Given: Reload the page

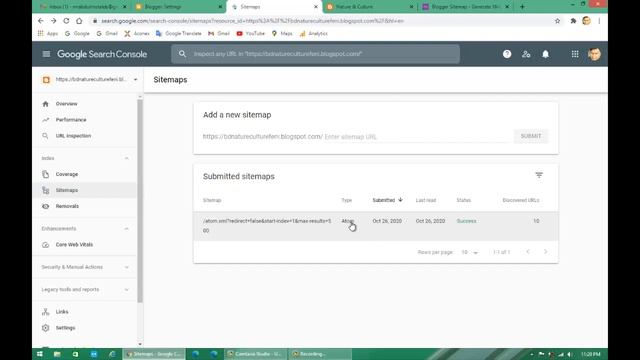Looking at the screenshot, I should pyautogui.click(x=66, y=21).
